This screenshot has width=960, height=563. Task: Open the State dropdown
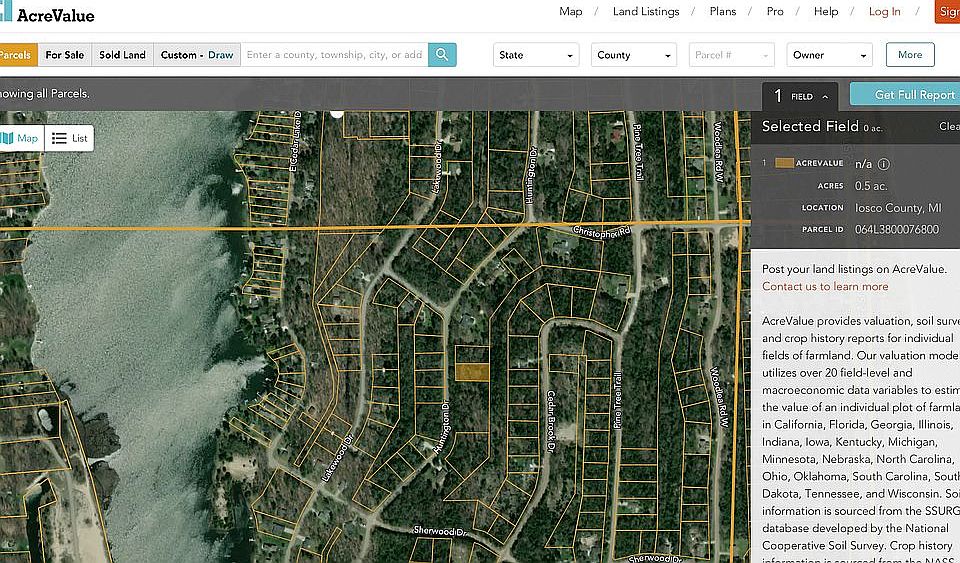(x=536, y=55)
